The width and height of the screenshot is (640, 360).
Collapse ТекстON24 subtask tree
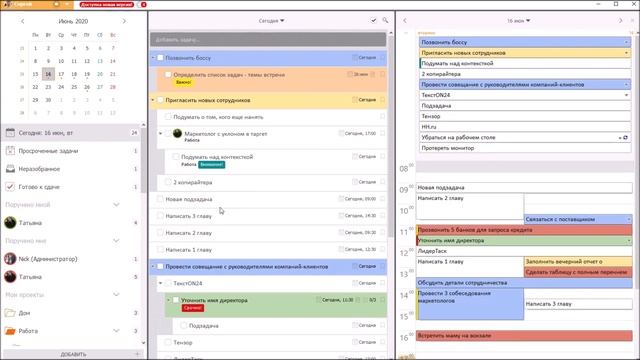[x=160, y=283]
